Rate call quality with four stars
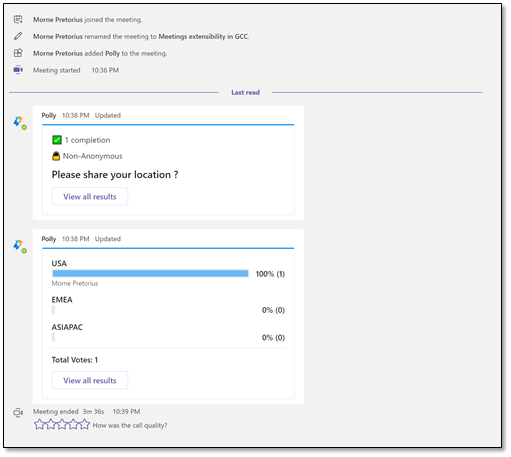The height and width of the screenshot is (457, 511). pyautogui.click(x=73, y=425)
